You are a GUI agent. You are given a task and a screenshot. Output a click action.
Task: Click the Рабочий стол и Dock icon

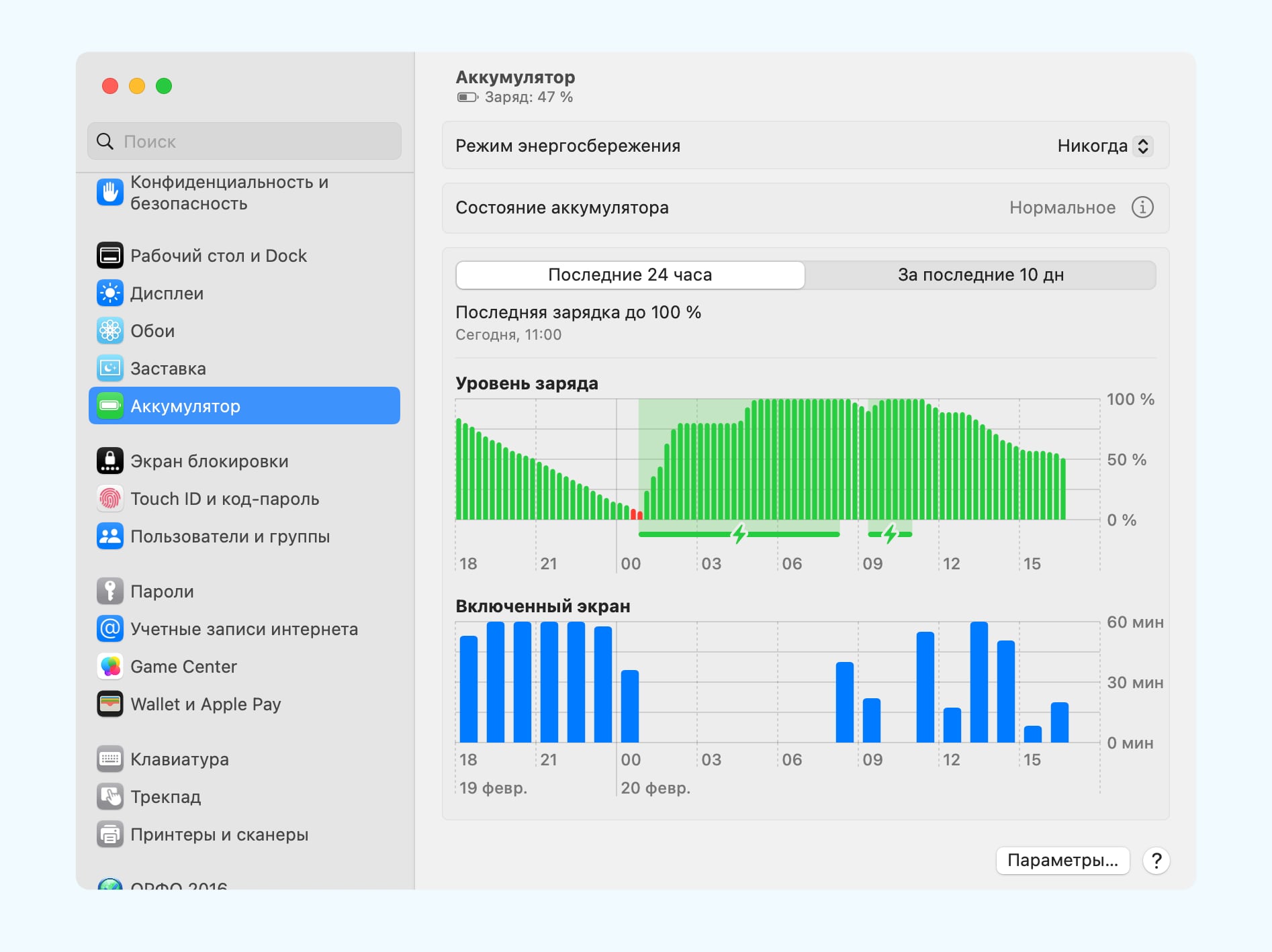(110, 256)
